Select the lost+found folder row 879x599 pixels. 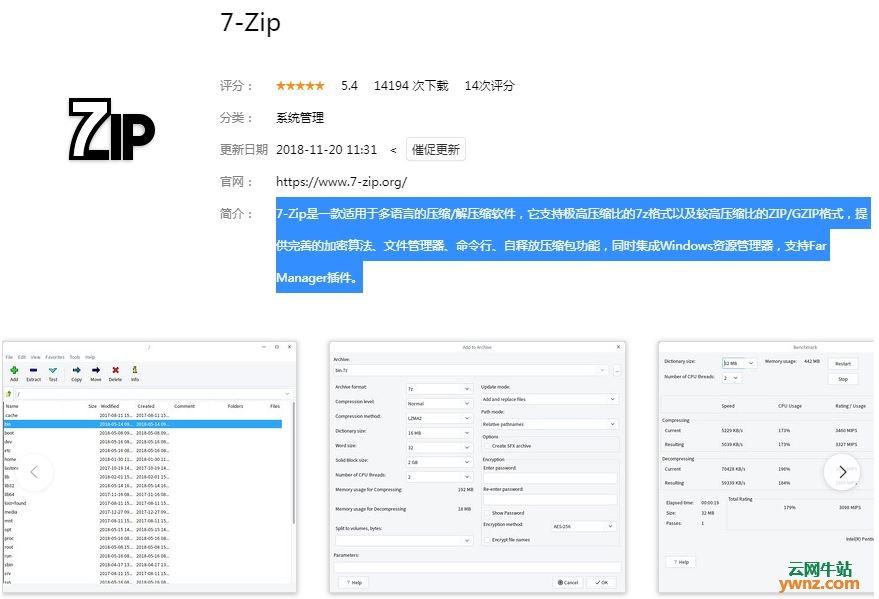142,503
